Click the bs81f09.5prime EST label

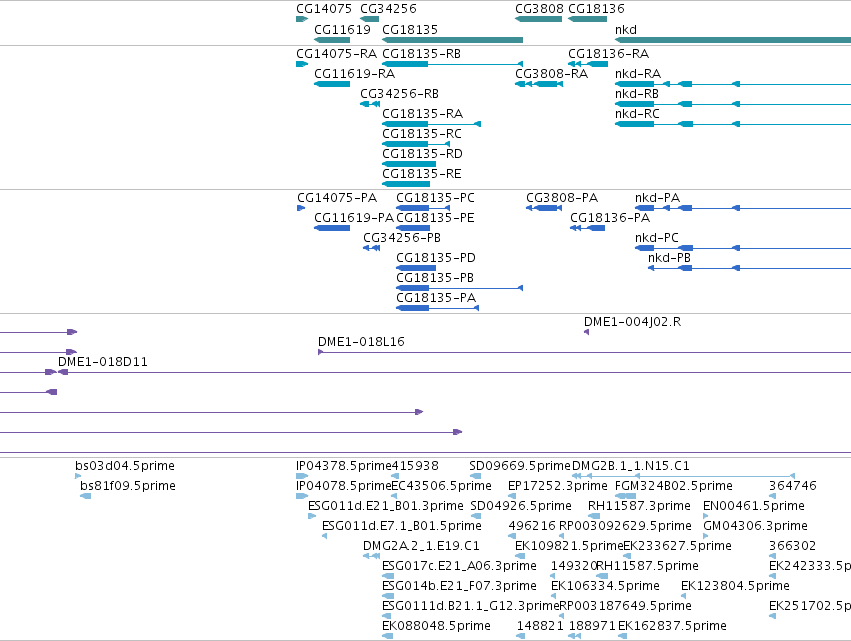(x=128, y=486)
